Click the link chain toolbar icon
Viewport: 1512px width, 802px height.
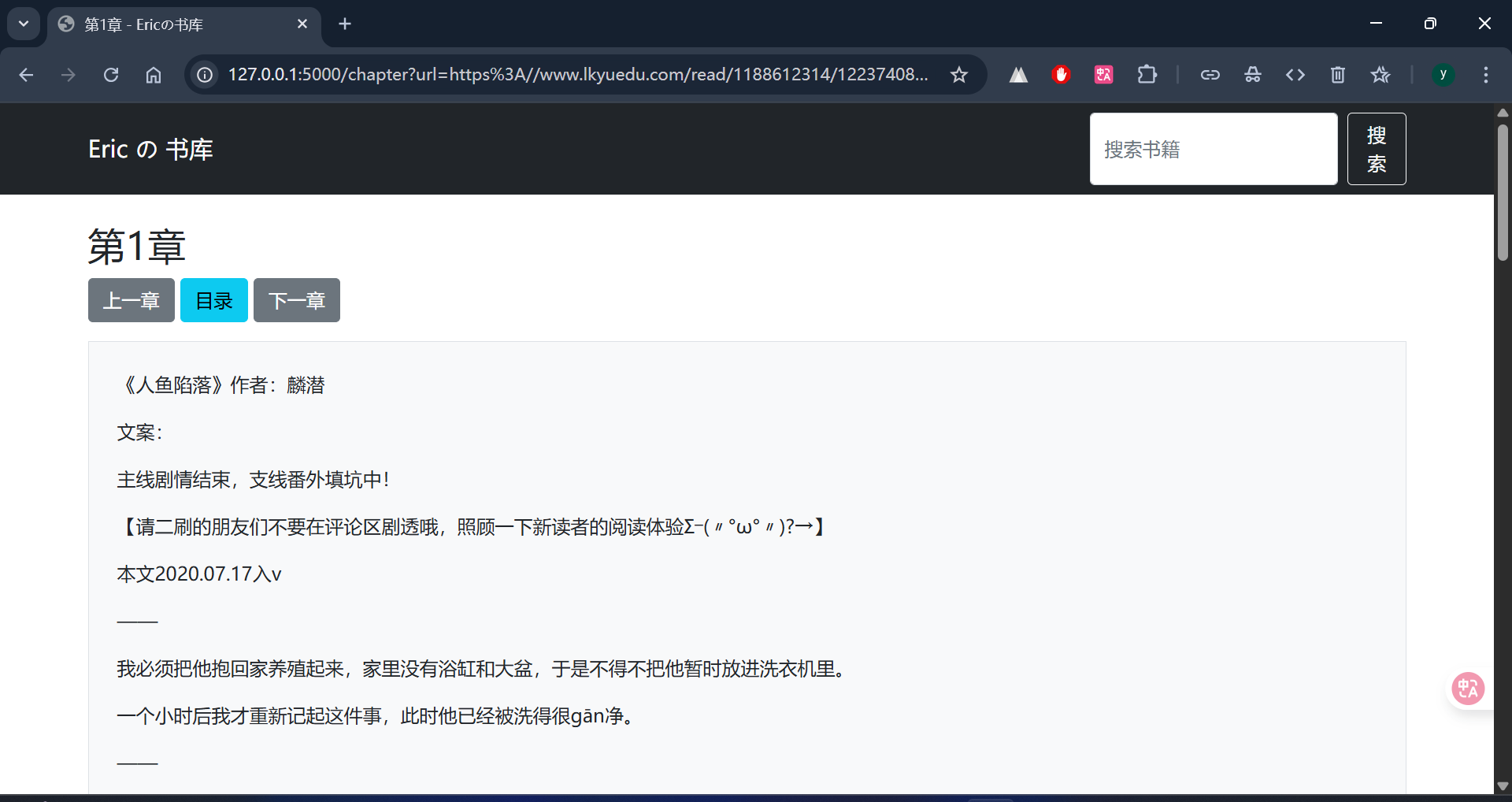[1210, 75]
